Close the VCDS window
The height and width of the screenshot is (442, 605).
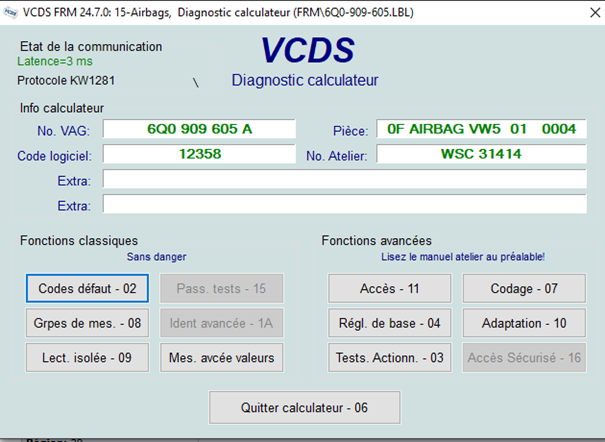pos(595,12)
